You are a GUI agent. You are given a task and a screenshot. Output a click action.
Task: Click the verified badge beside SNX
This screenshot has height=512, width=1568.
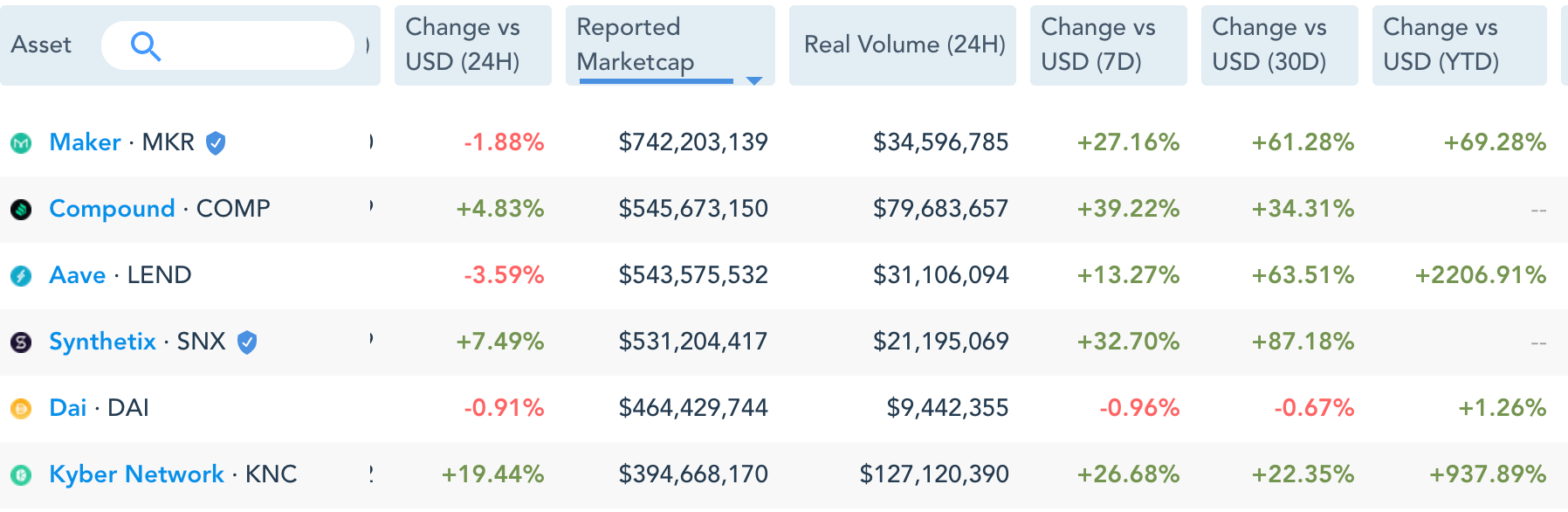247,342
